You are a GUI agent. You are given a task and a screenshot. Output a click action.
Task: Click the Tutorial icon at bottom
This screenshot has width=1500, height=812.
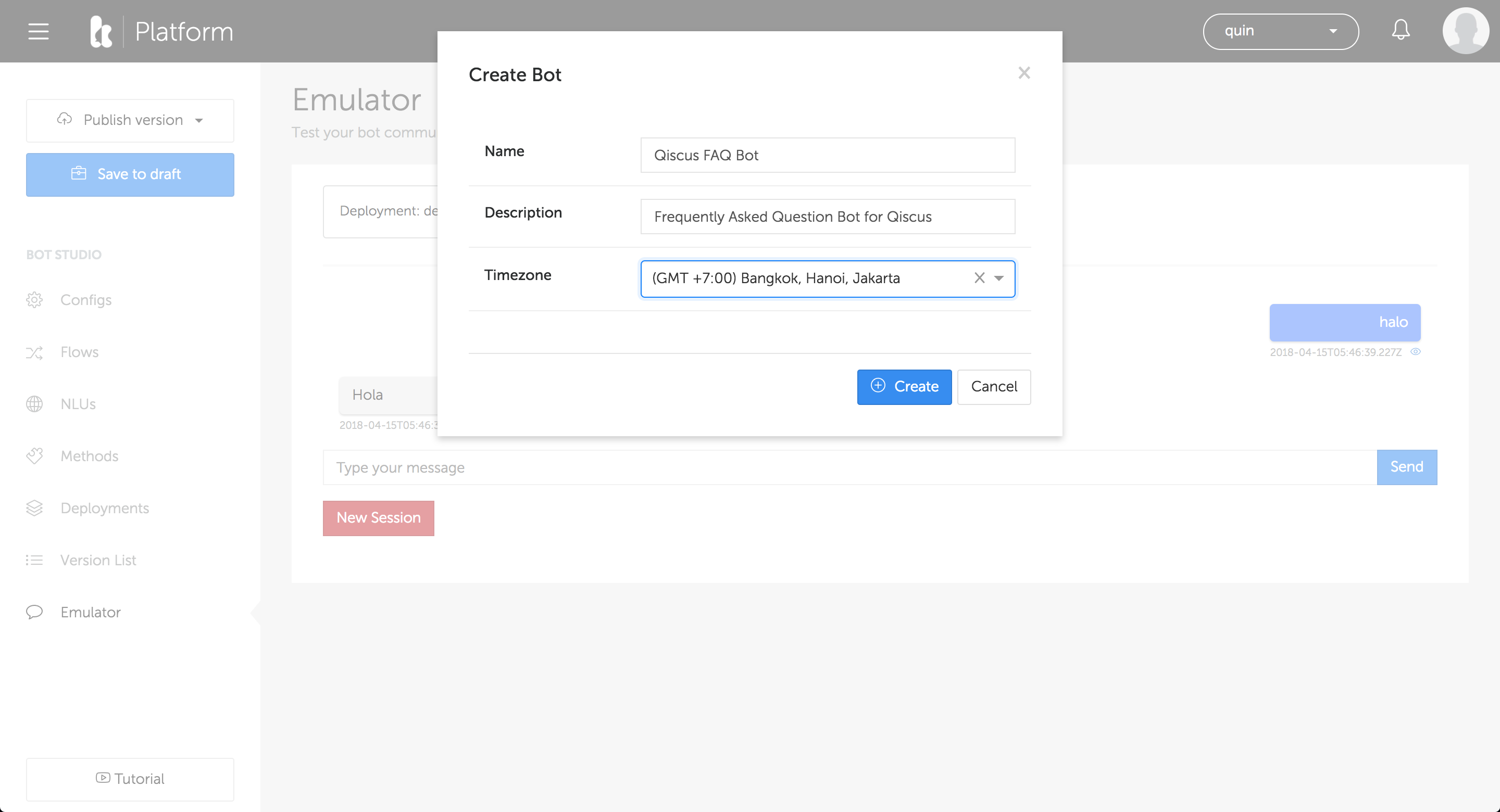click(103, 778)
